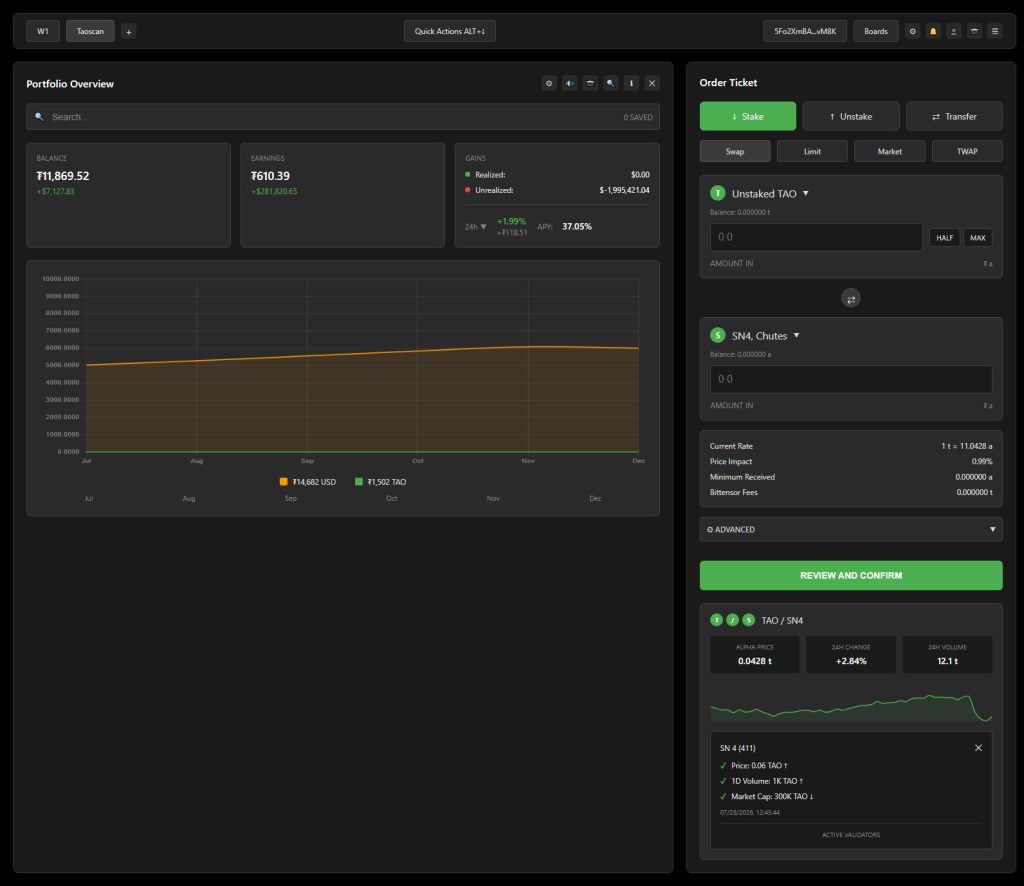Choose the Swap order type
Screen dimensions: 1024x886
(x=735, y=151)
